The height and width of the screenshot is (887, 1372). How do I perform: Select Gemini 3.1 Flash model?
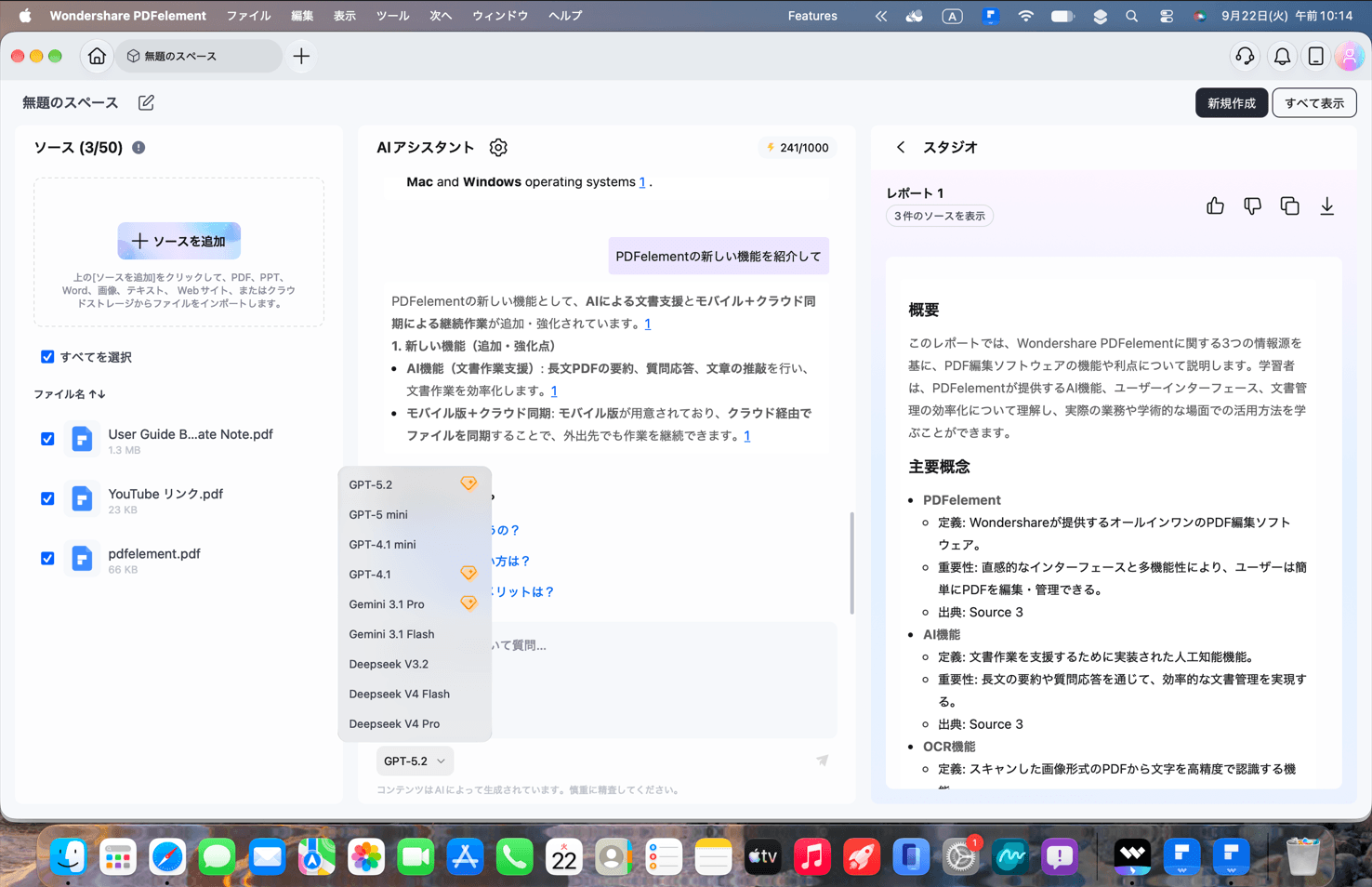(x=414, y=634)
